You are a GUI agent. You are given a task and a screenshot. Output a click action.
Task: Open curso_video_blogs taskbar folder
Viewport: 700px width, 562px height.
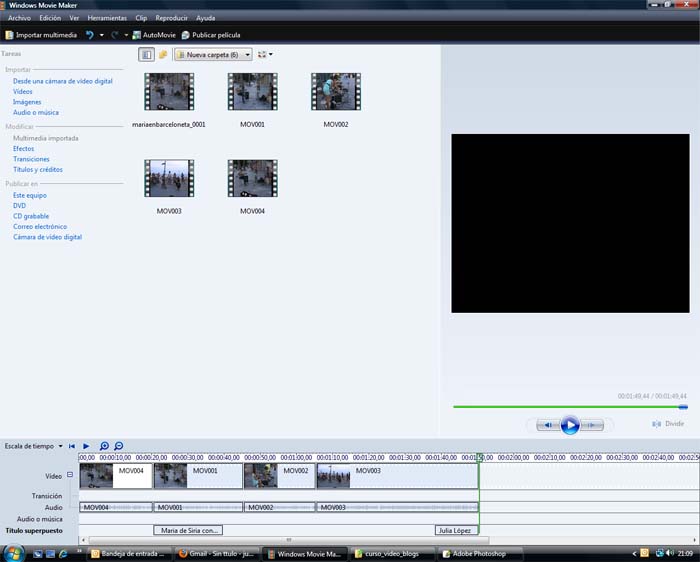pos(392,554)
